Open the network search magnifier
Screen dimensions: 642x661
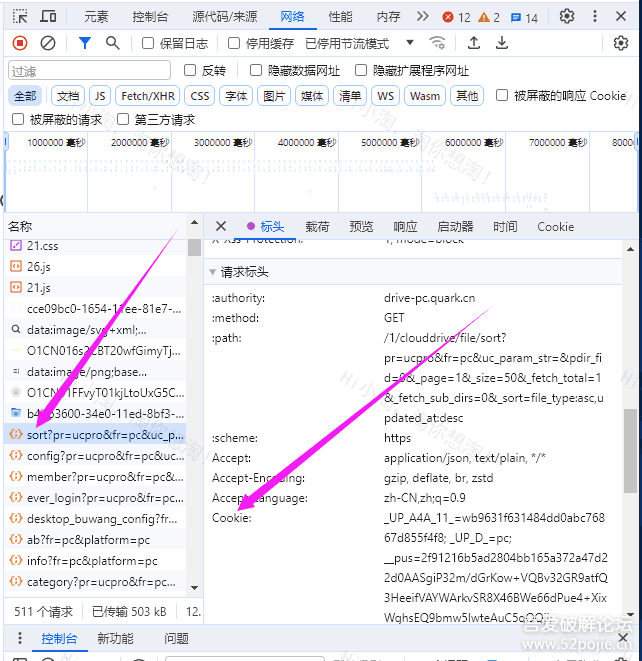click(112, 43)
